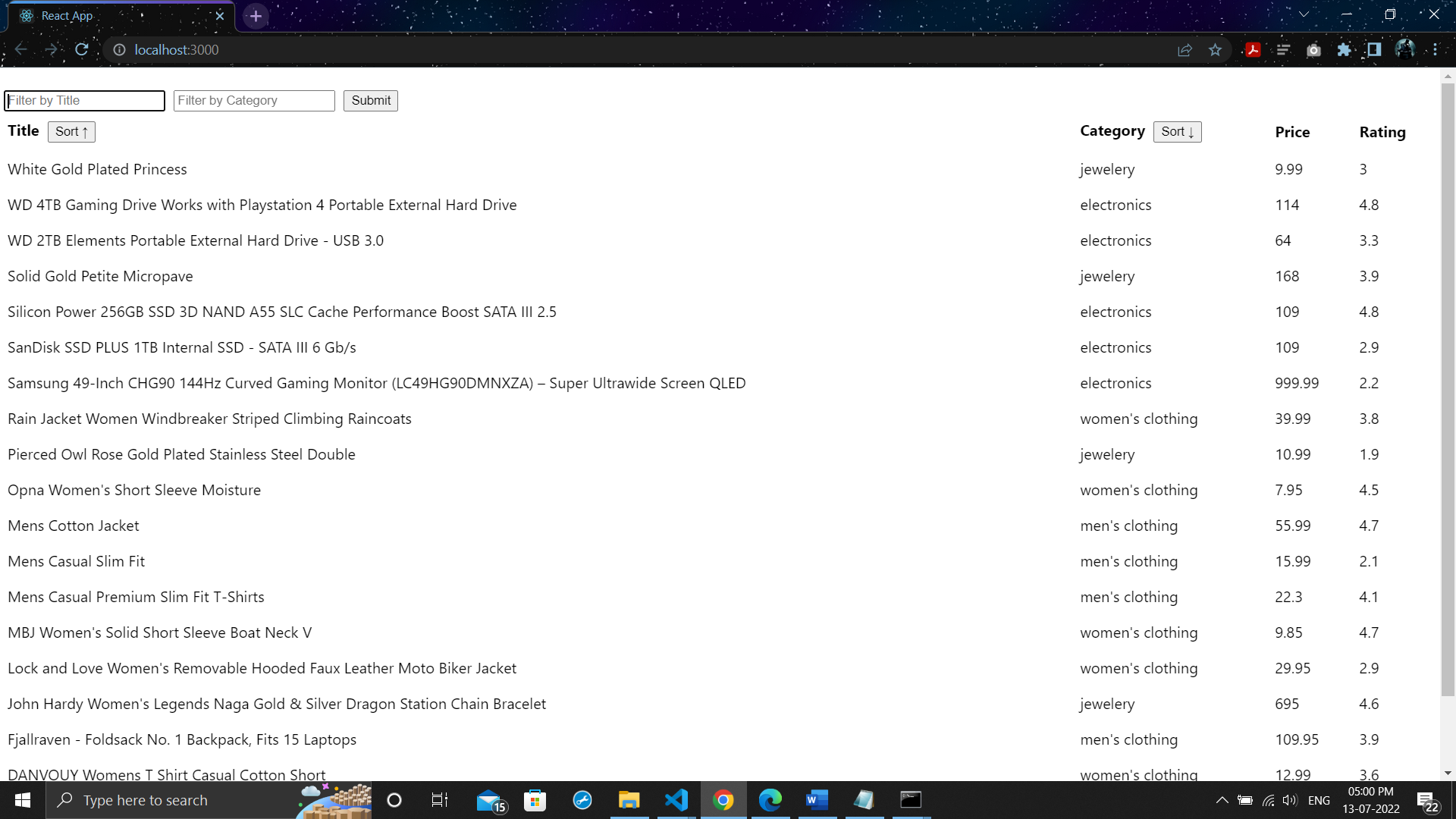
Task: Click the Price column header
Action: pyautogui.click(x=1292, y=132)
